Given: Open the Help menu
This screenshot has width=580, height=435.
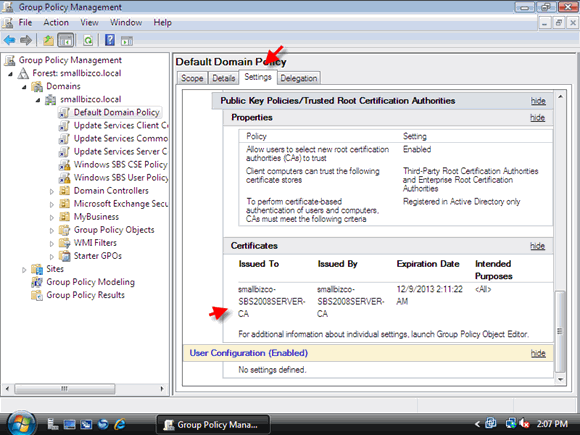Looking at the screenshot, I should pyautogui.click(x=162, y=23).
